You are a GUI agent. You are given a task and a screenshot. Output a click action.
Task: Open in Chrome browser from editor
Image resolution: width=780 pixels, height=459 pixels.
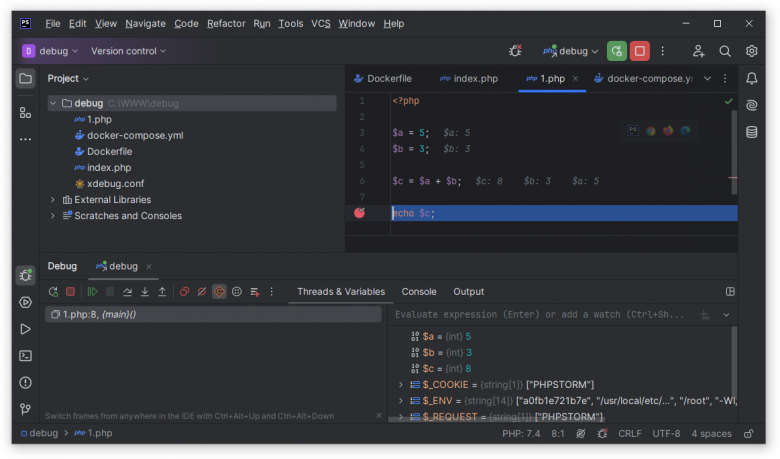pos(651,131)
